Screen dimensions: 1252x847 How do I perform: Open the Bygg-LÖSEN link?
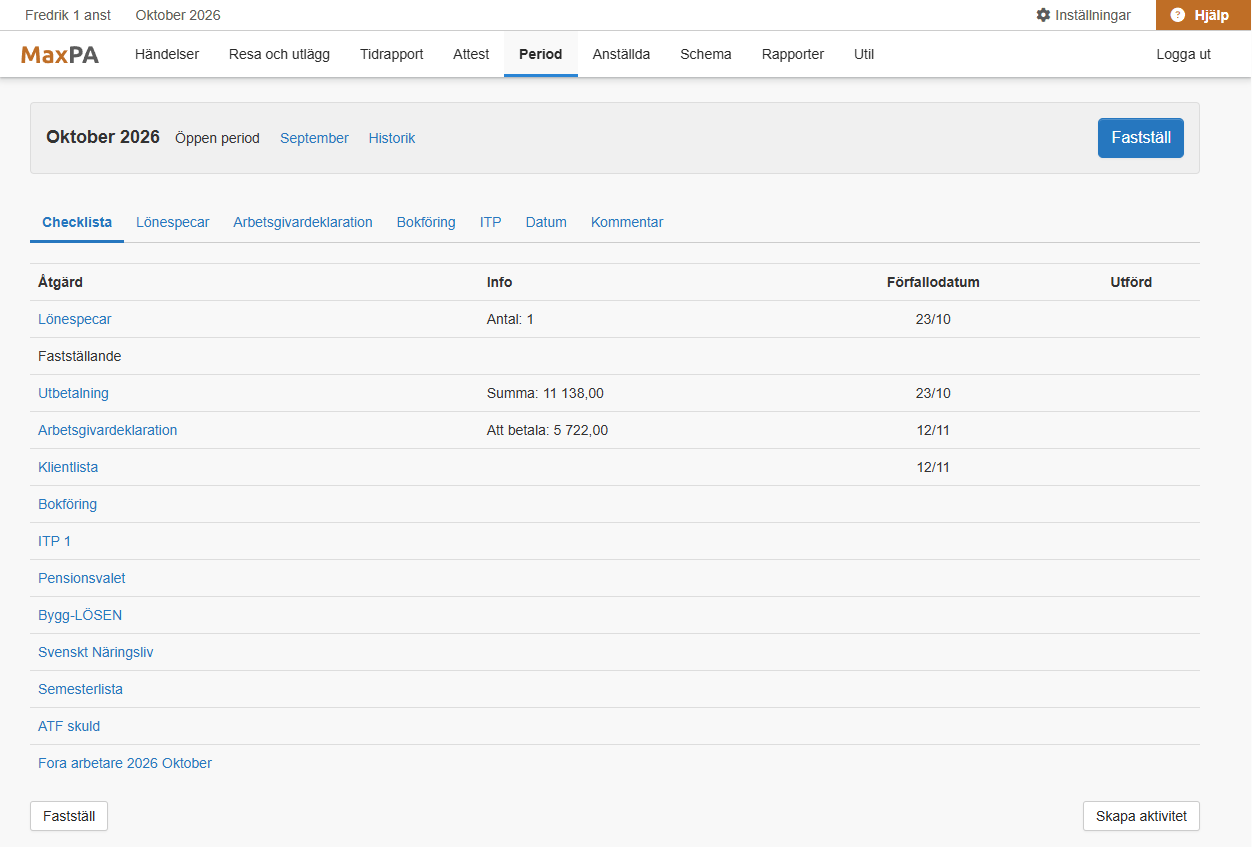point(80,615)
